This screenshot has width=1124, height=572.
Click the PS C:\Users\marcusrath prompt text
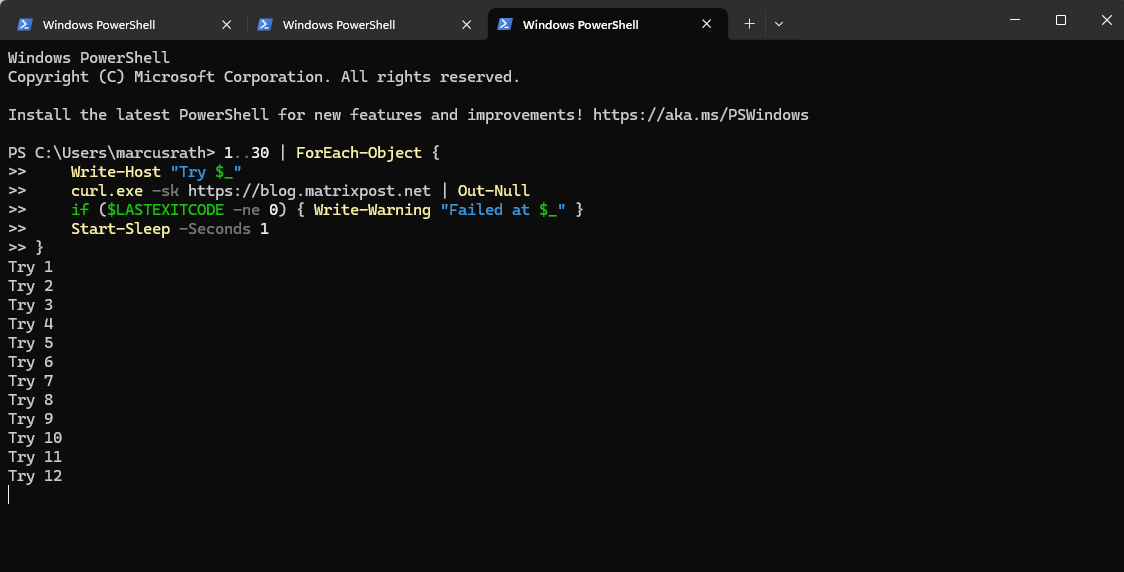point(111,153)
